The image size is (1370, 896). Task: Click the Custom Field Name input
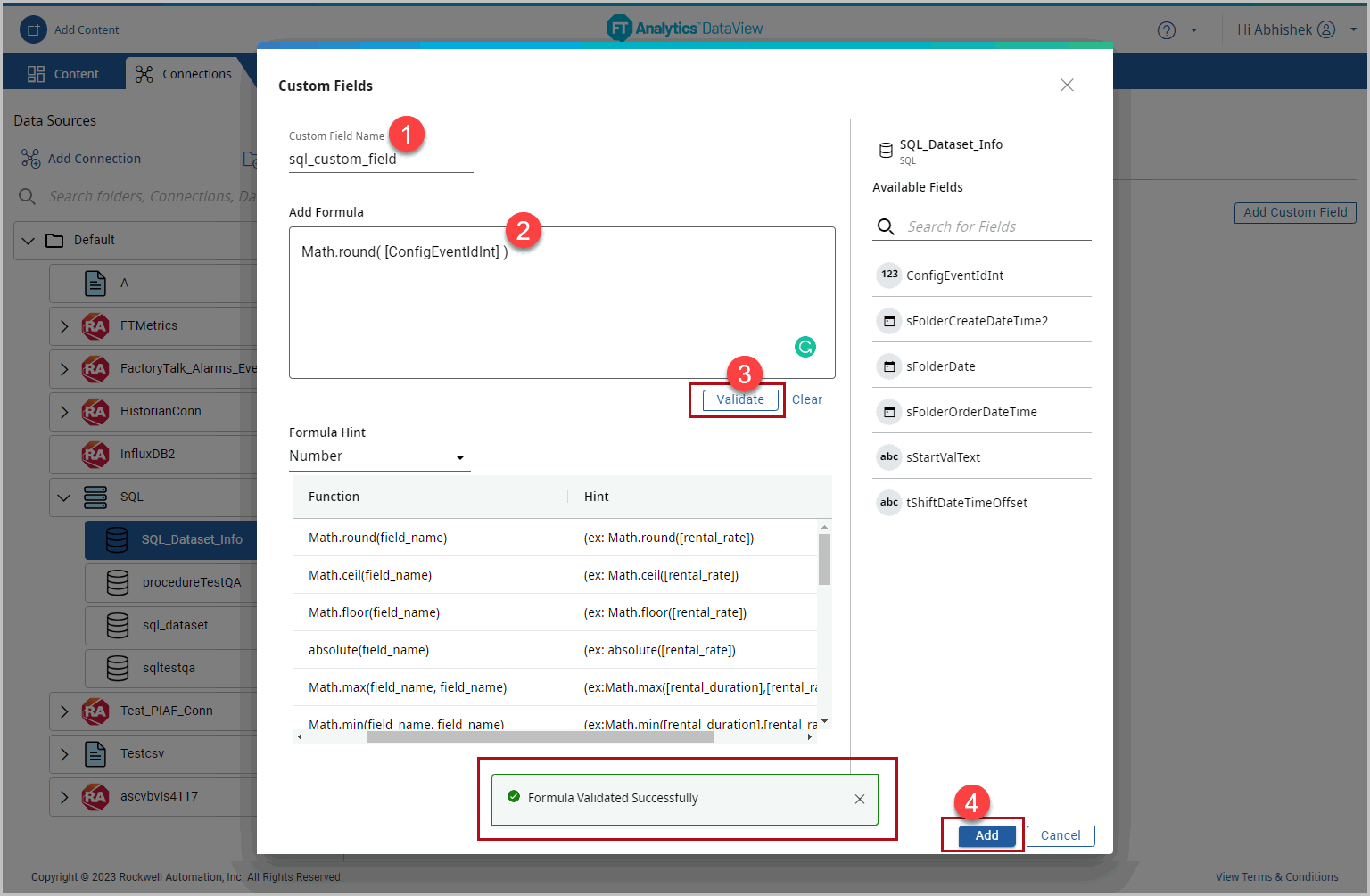pyautogui.click(x=380, y=160)
